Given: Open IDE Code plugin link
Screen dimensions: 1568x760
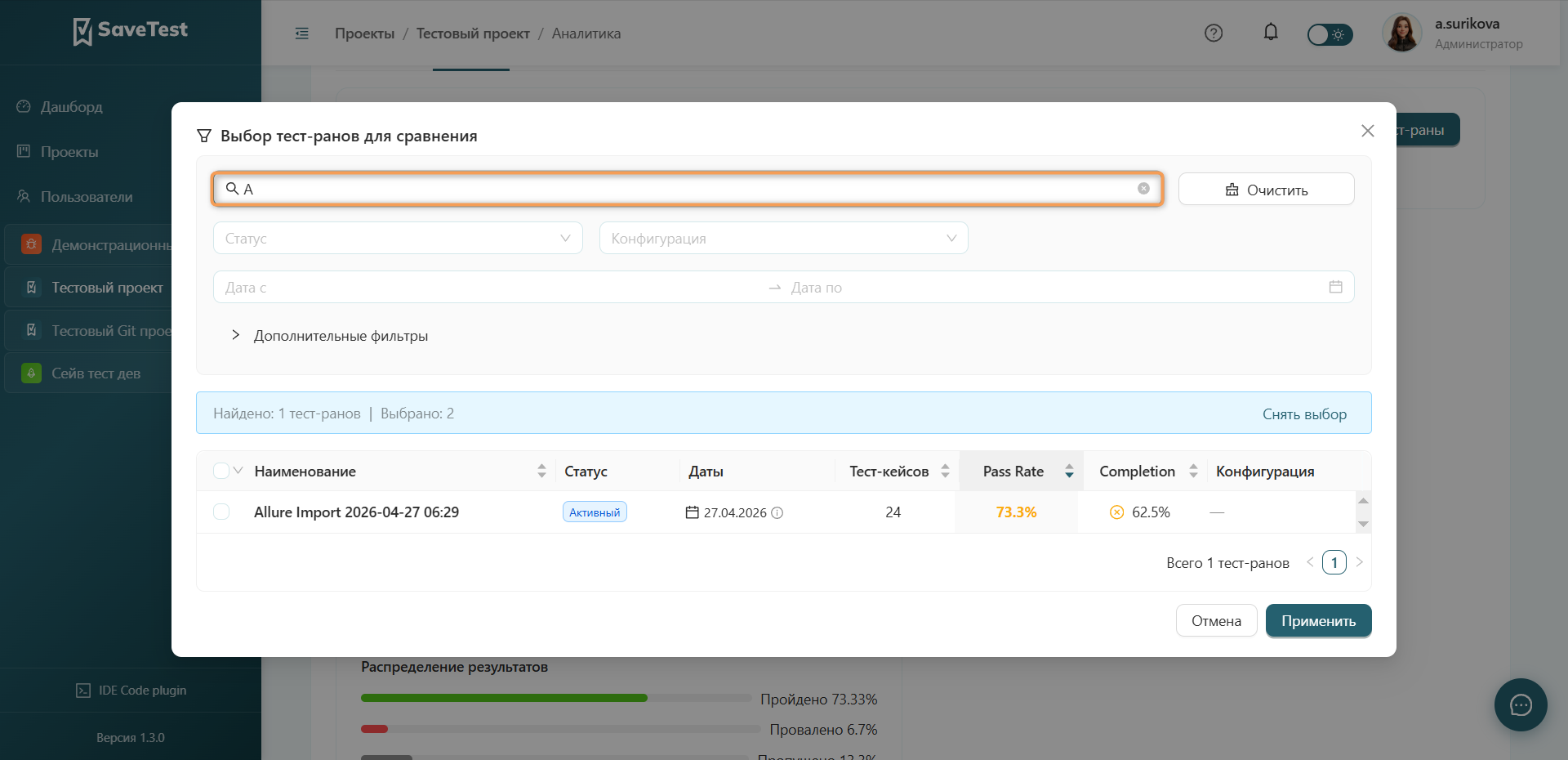Looking at the screenshot, I should [131, 691].
